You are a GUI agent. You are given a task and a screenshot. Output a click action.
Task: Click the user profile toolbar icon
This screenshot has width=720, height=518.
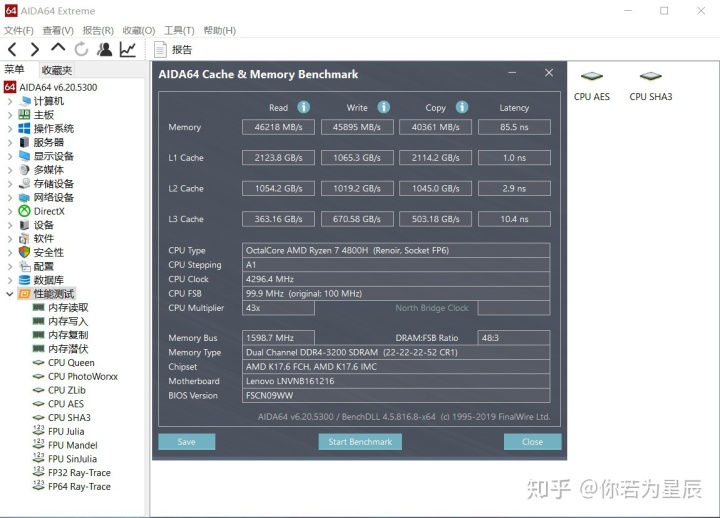[105, 49]
